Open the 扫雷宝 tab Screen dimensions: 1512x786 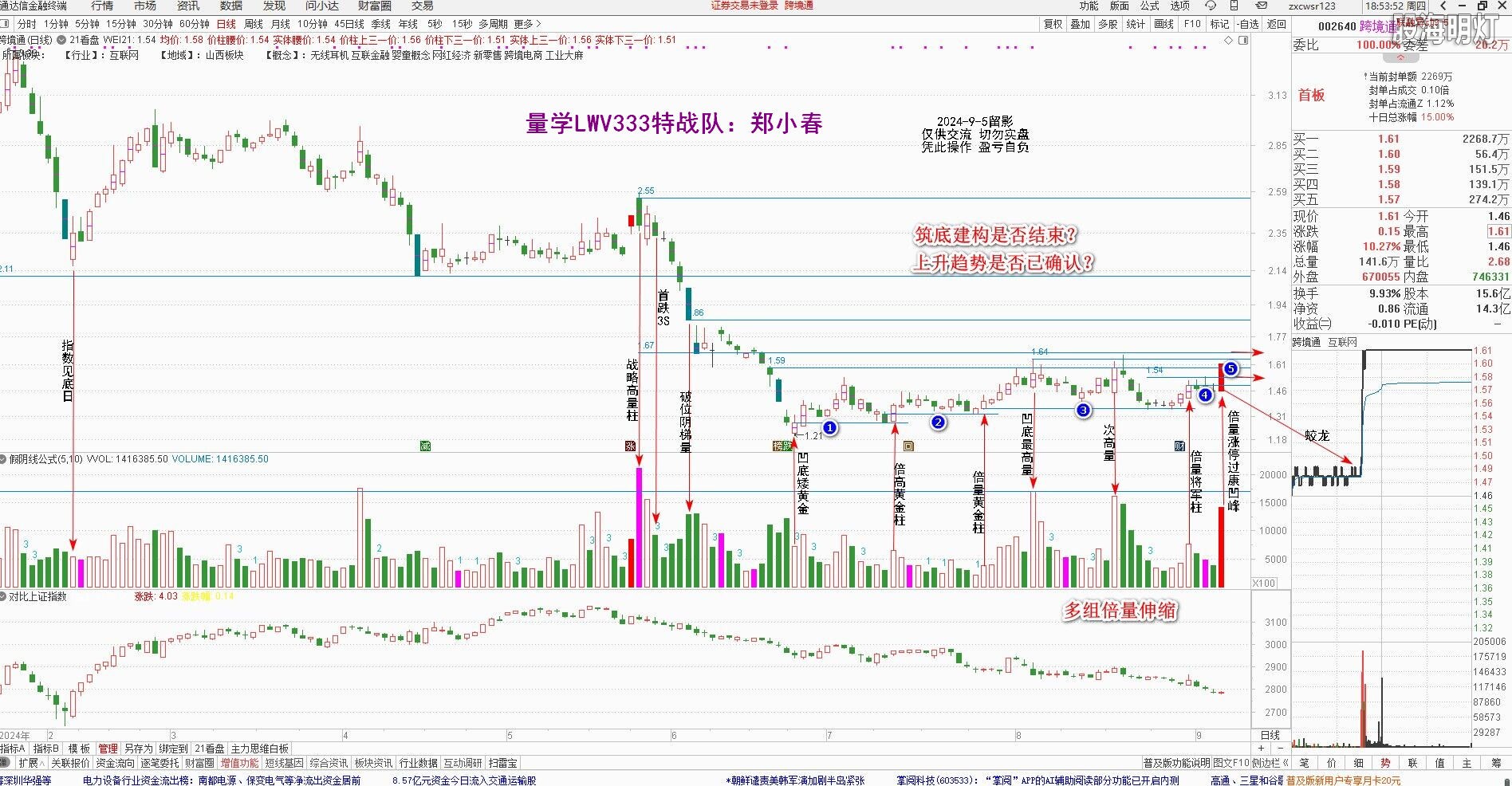pyautogui.click(x=502, y=763)
